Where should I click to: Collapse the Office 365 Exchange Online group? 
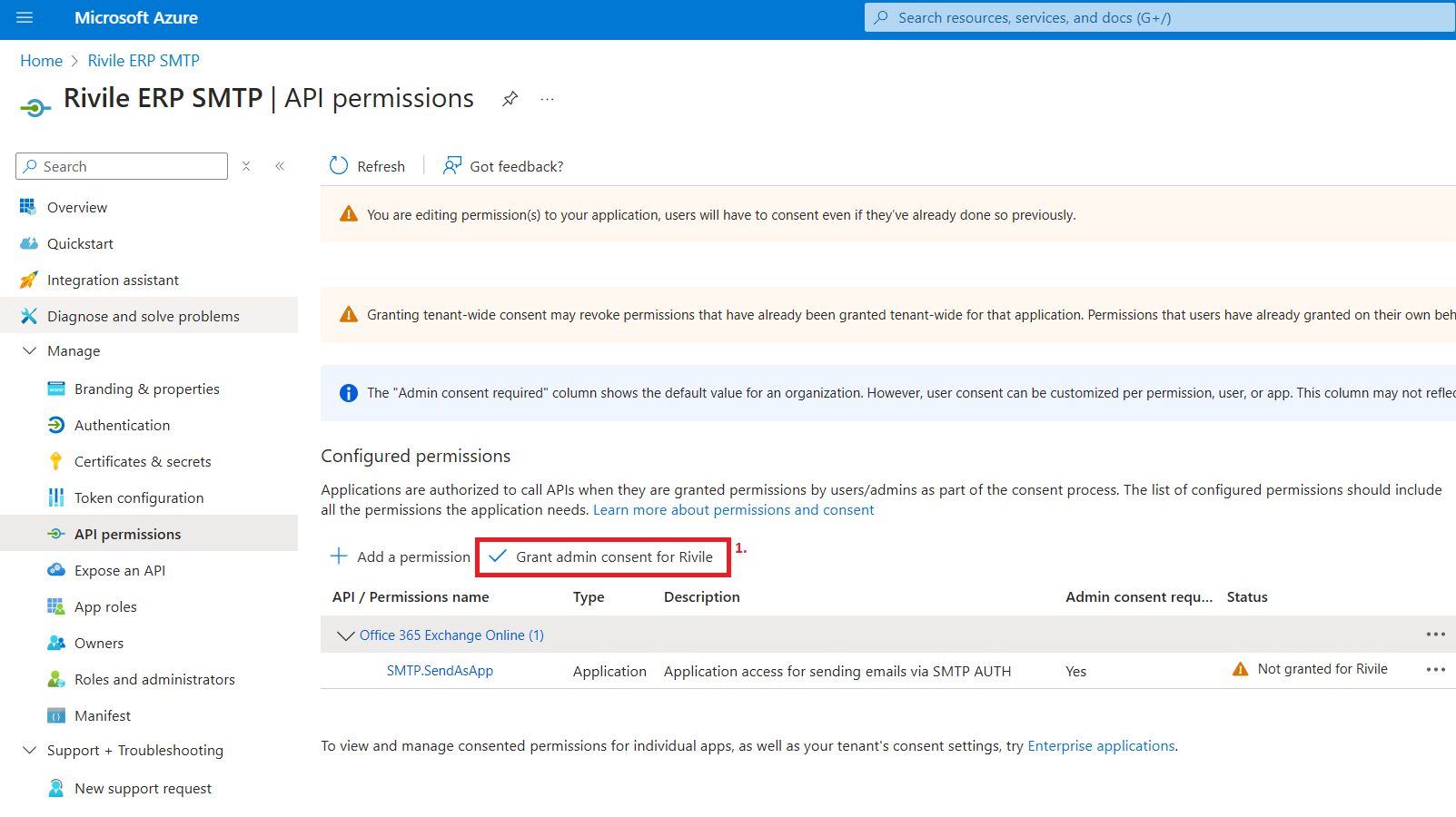345,635
